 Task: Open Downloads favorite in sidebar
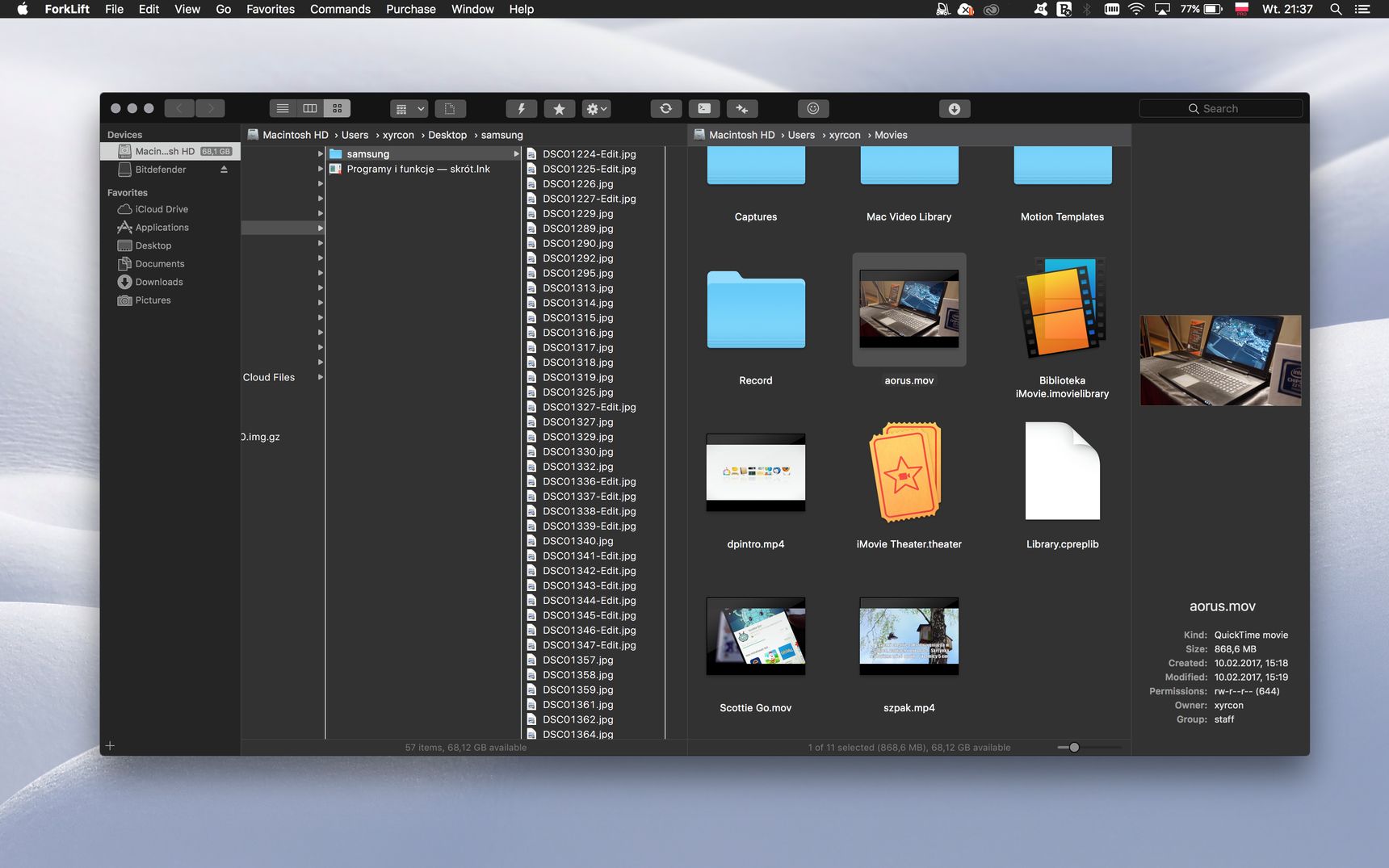158,282
